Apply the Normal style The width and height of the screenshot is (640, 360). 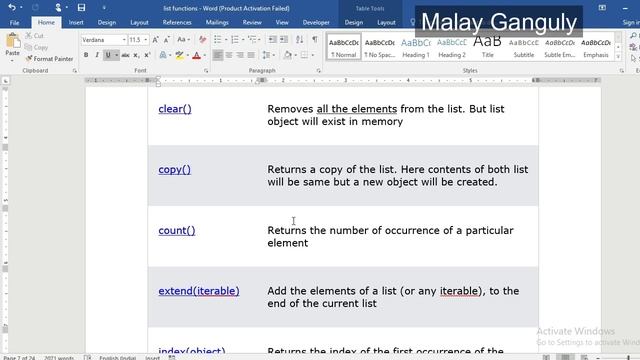click(344, 47)
